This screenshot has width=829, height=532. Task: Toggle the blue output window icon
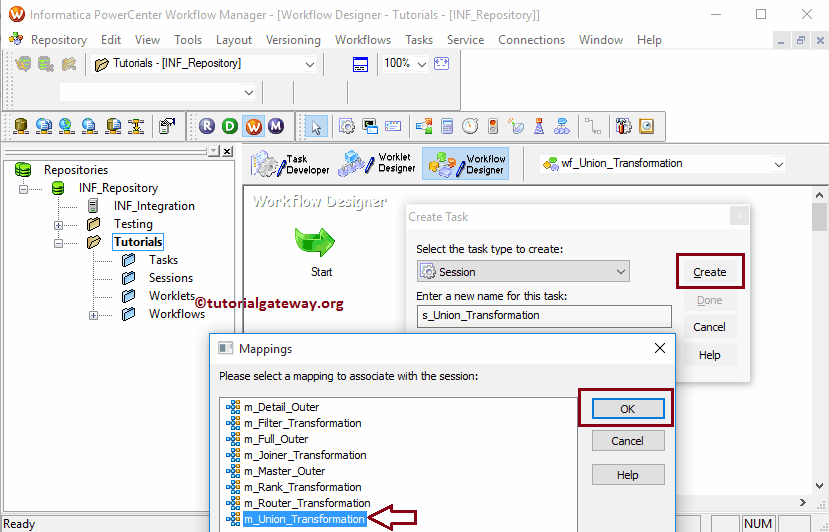[360, 65]
